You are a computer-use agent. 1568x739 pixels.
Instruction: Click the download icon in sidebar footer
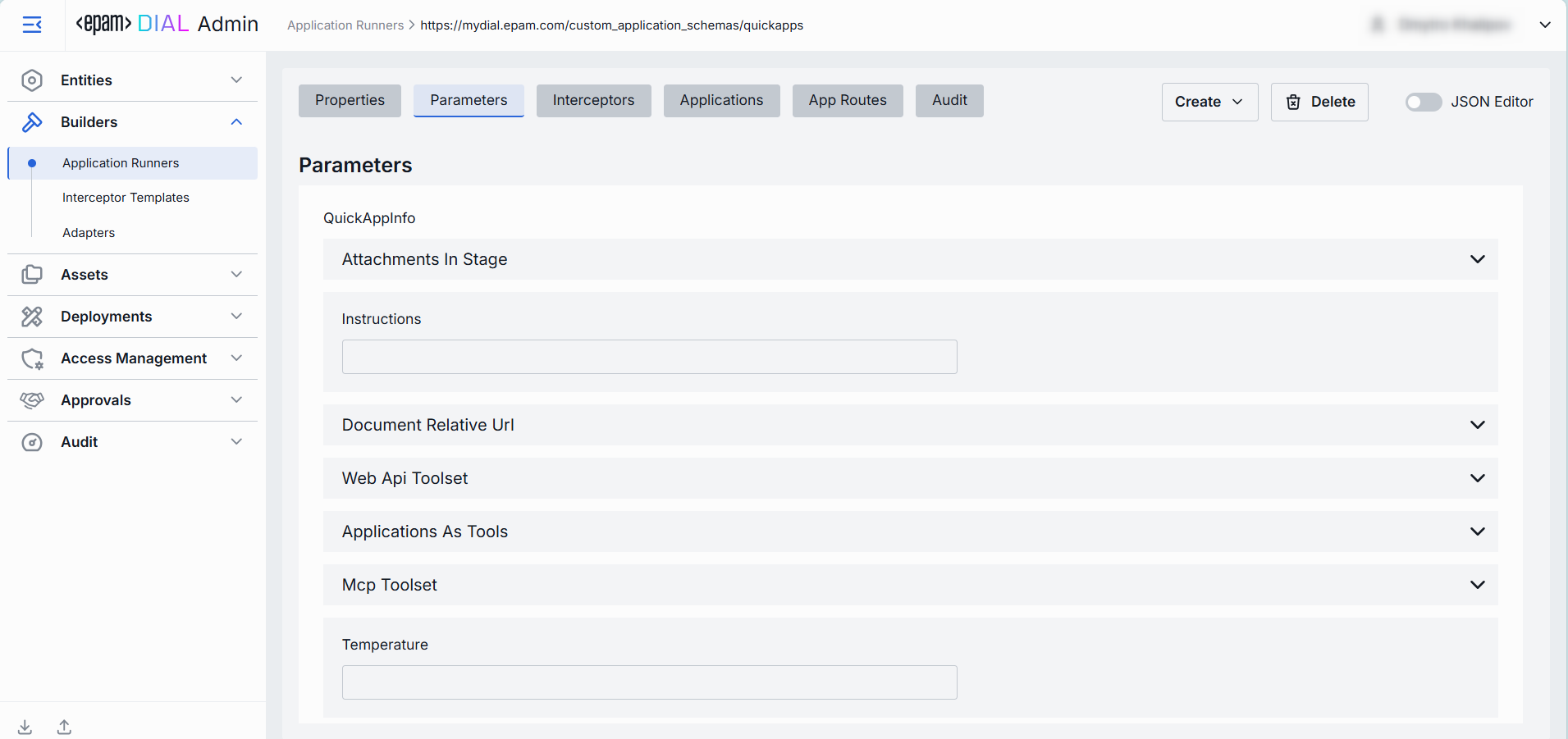point(25,727)
